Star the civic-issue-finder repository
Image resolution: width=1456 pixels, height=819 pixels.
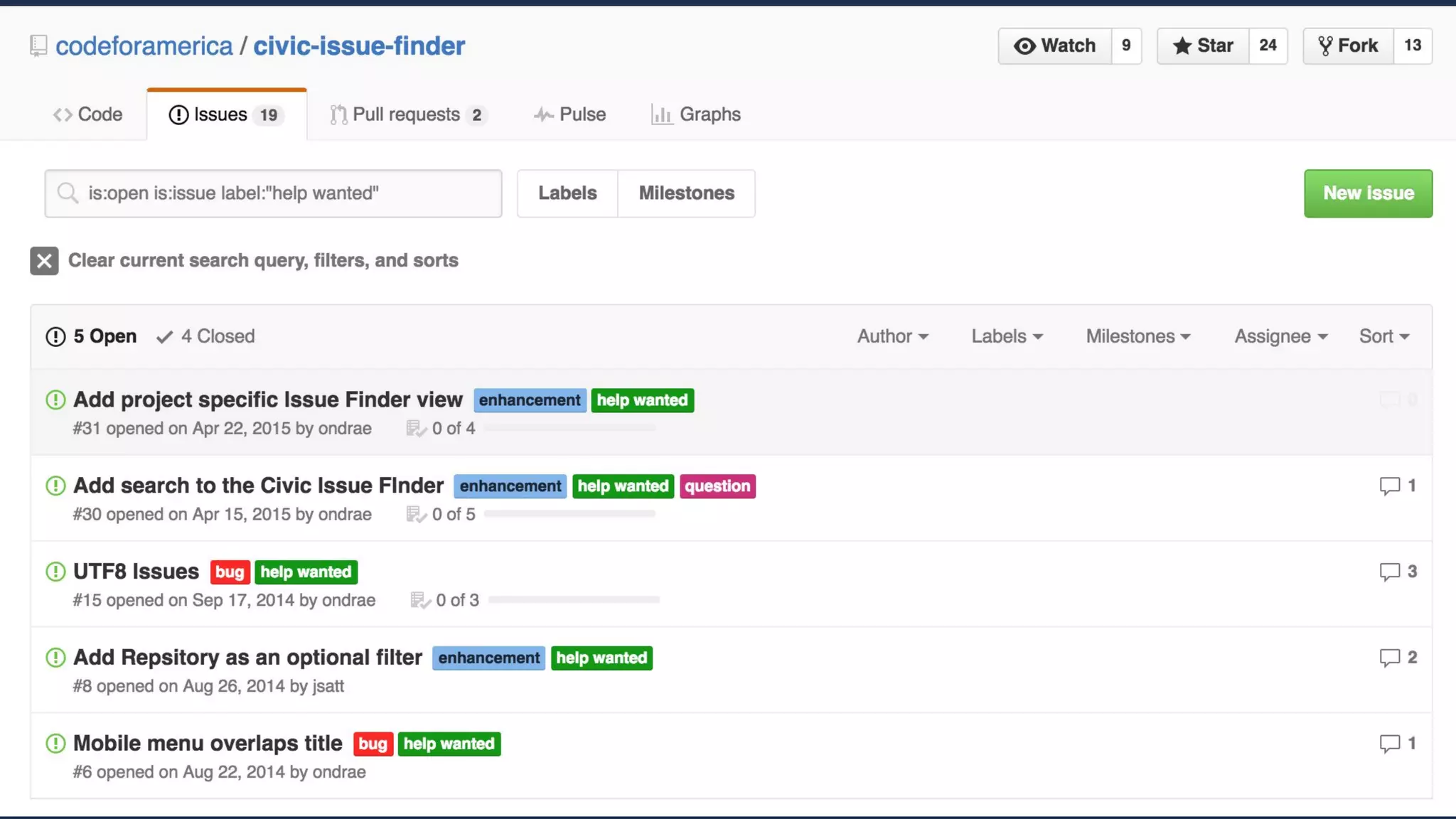click(x=1203, y=46)
